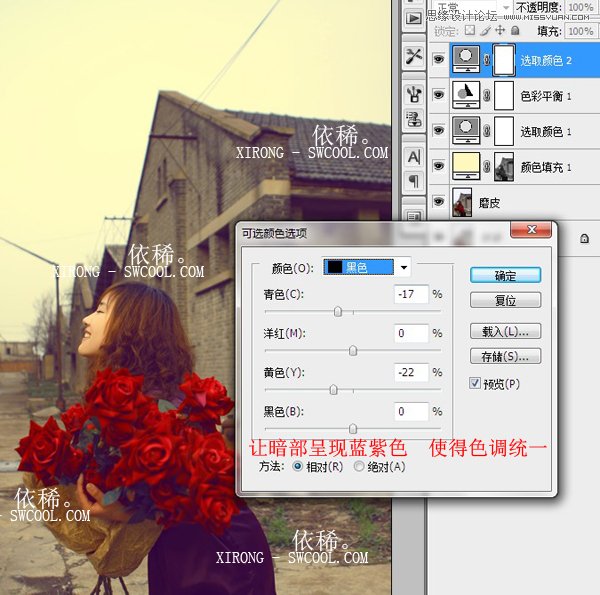The image size is (600, 595).
Task: Click the 黑色(B) value field
Action: point(411,411)
